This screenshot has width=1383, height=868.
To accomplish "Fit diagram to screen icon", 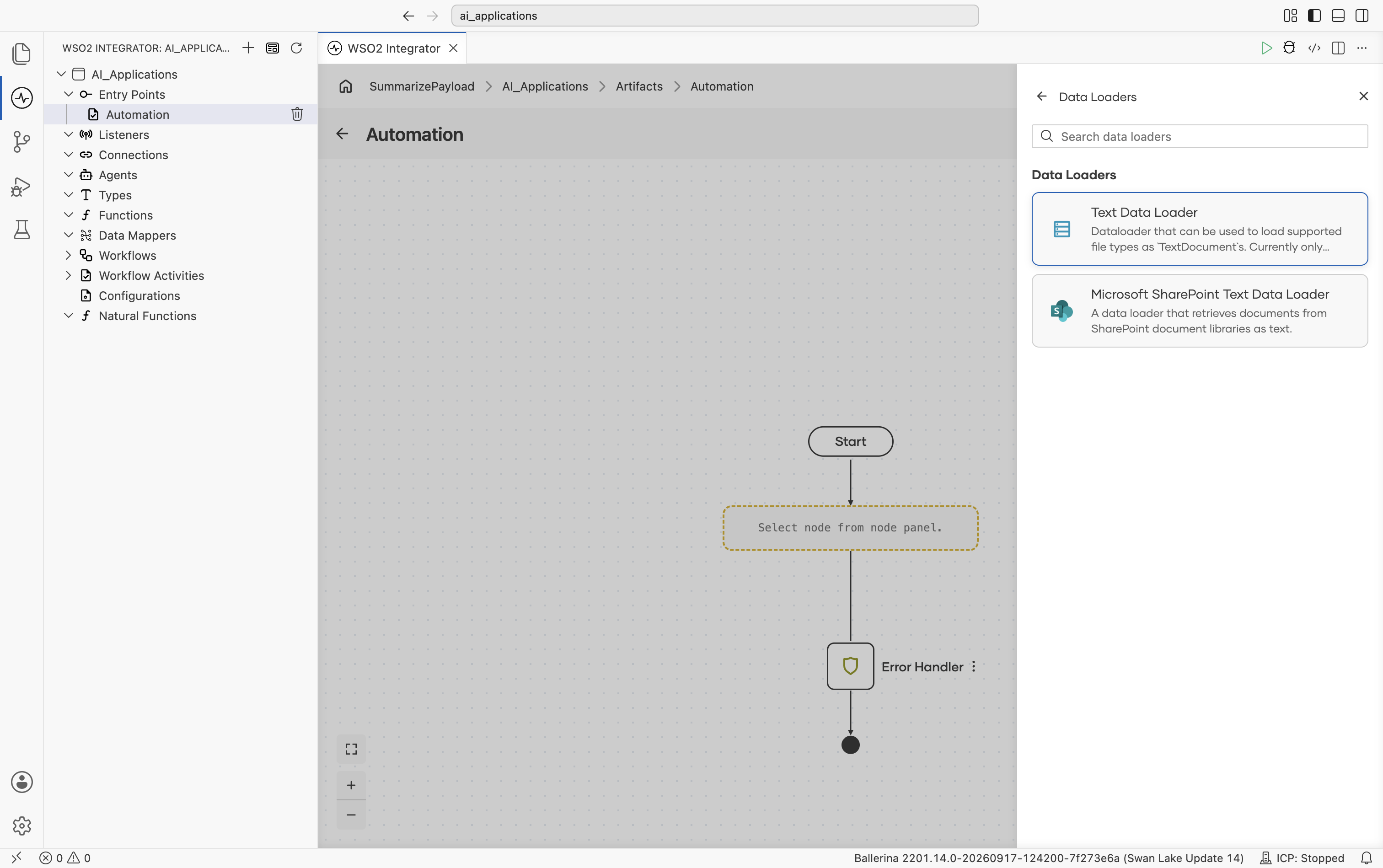I will pyautogui.click(x=351, y=749).
